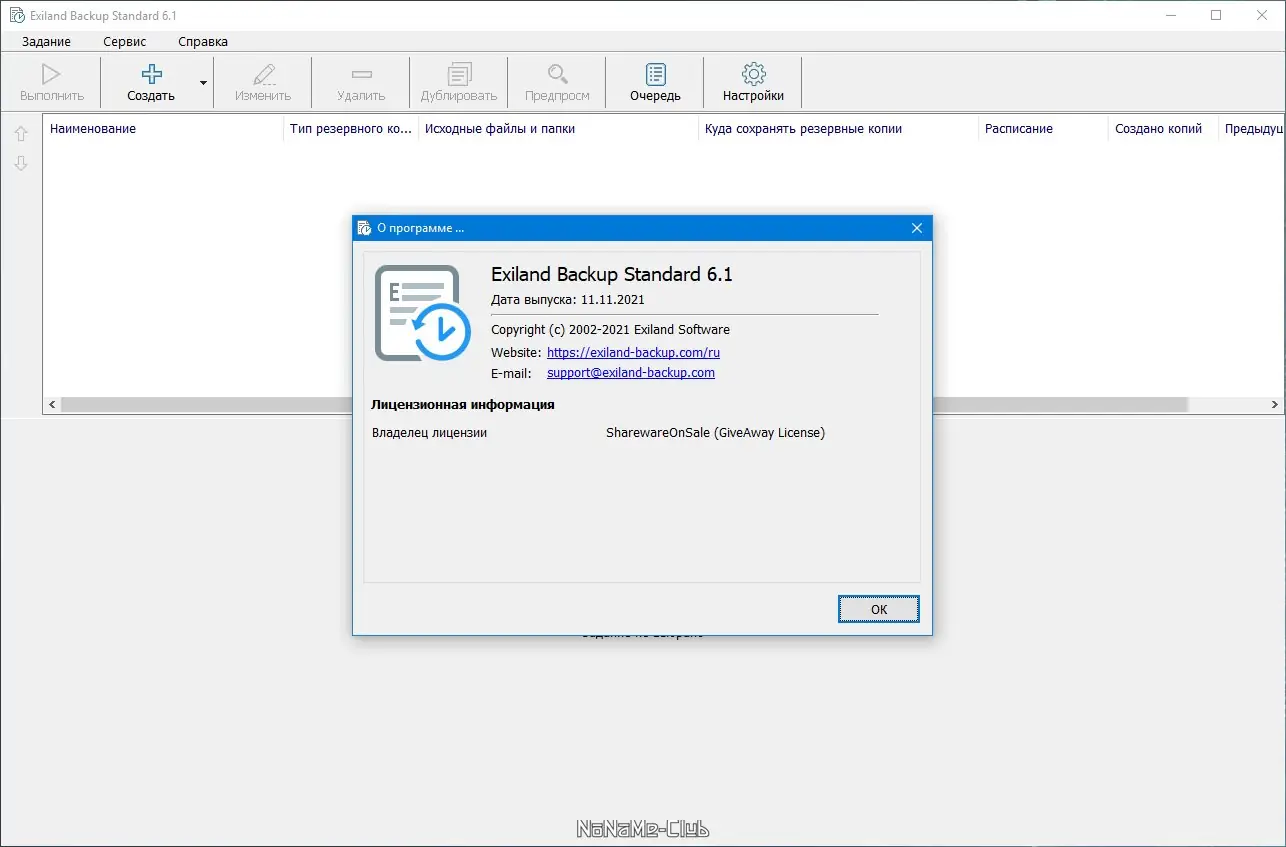Move the task up with the arrow

pyautogui.click(x=21, y=134)
